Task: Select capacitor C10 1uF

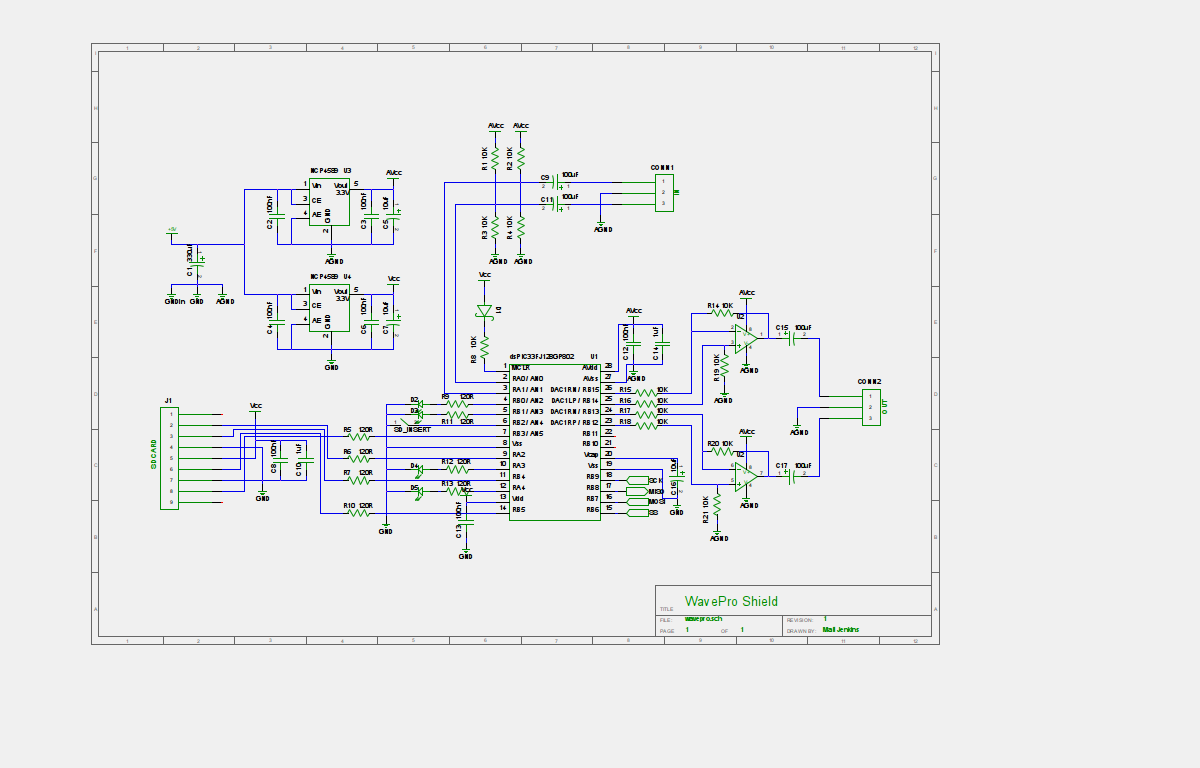Action: [x=306, y=460]
